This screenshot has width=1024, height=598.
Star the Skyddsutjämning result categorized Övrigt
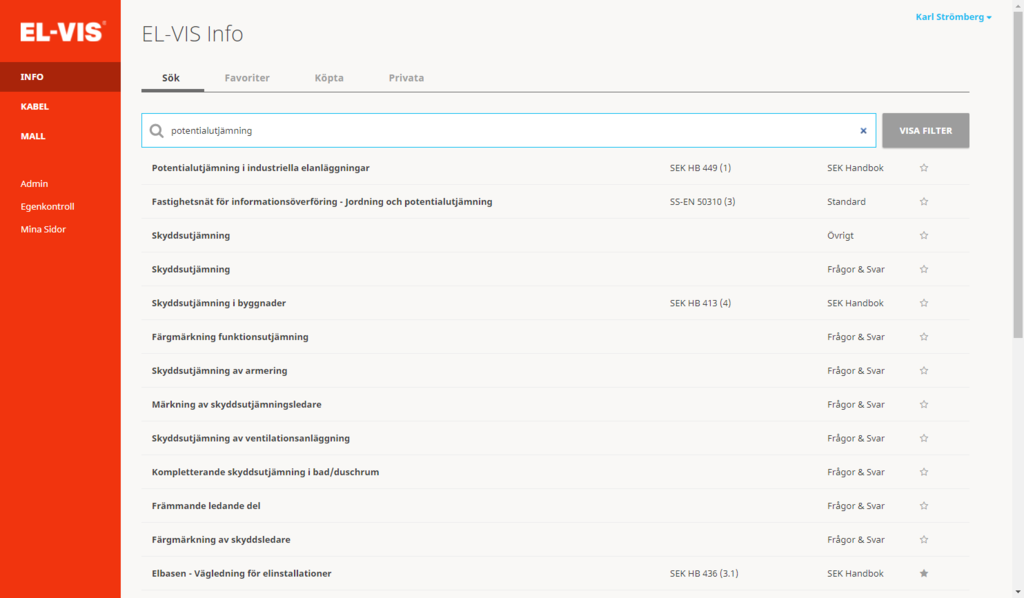[923, 236]
